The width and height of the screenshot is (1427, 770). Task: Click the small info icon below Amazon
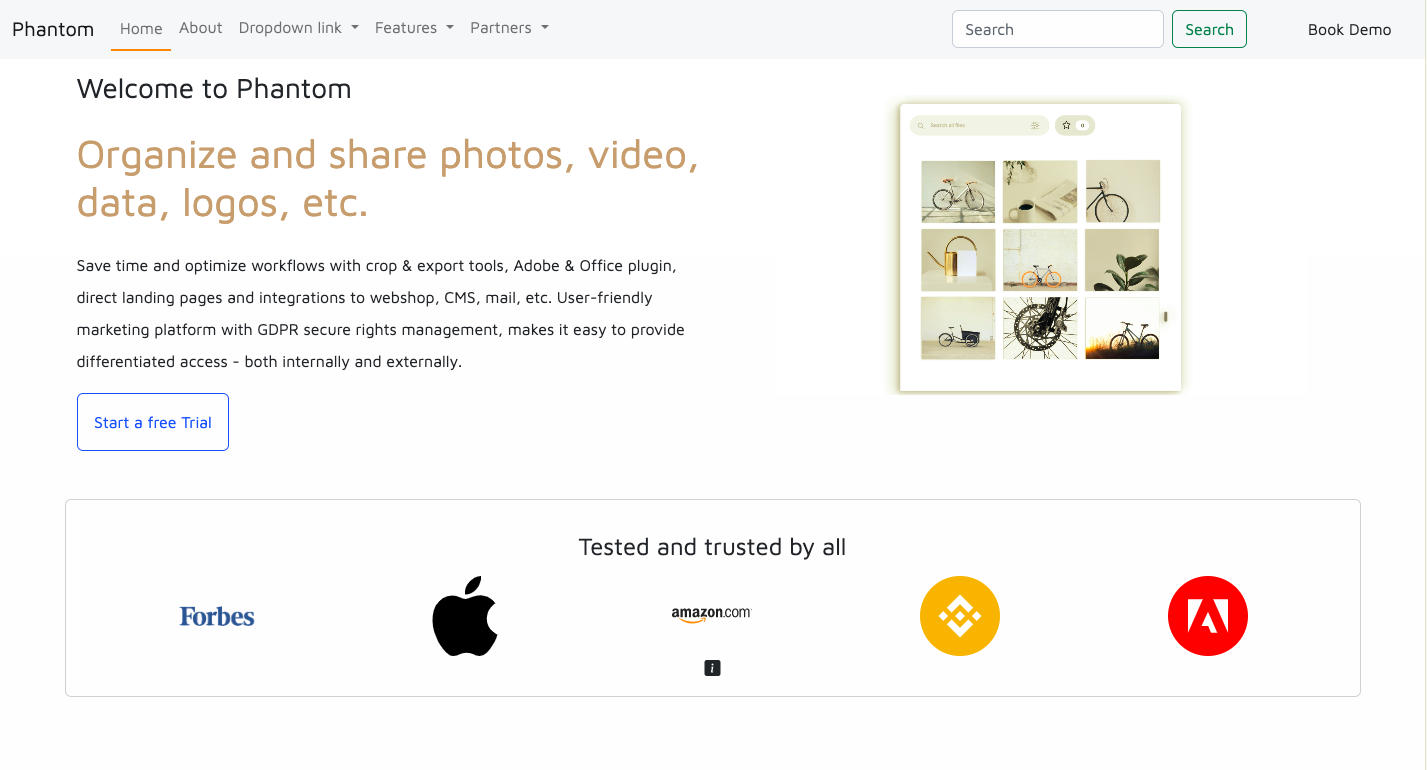(712, 668)
